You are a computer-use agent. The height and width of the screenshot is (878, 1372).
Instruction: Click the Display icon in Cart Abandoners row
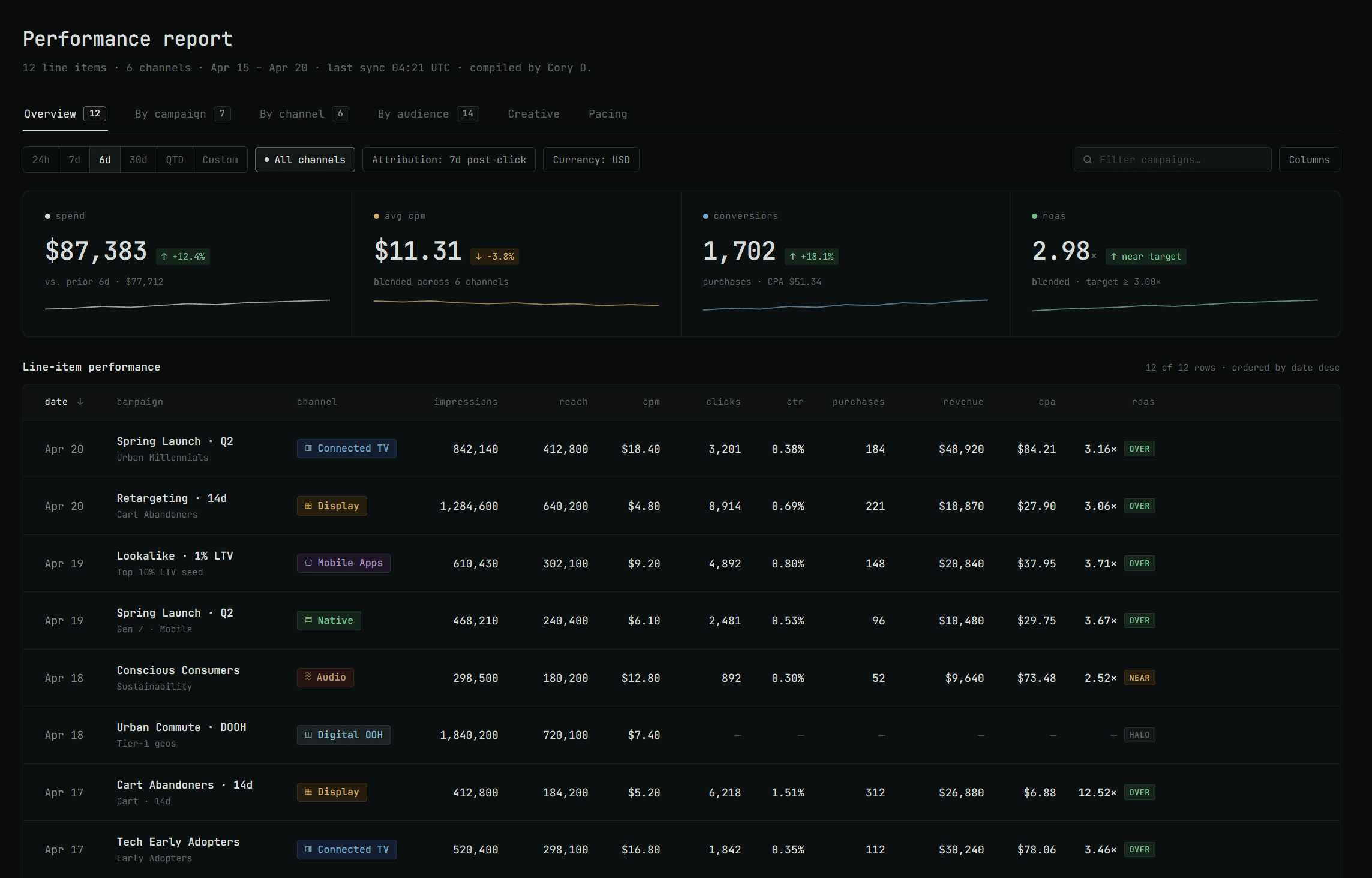308,792
